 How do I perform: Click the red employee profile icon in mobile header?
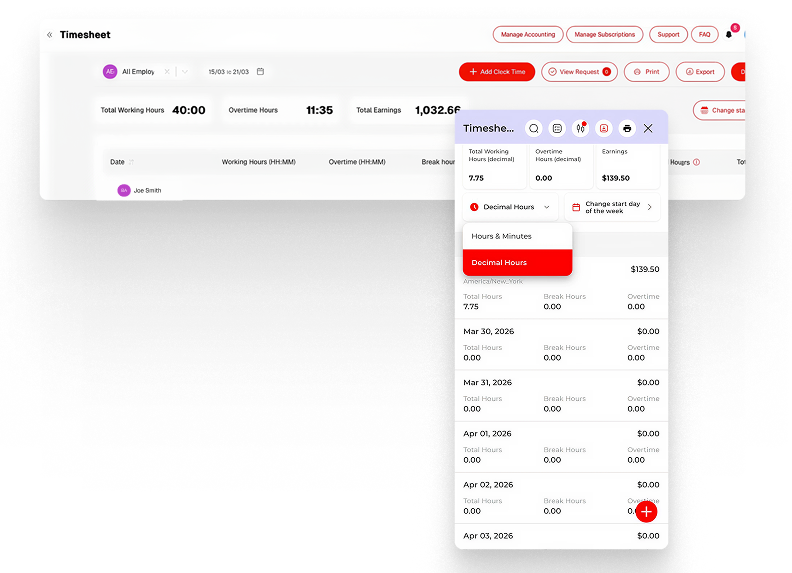click(603, 128)
